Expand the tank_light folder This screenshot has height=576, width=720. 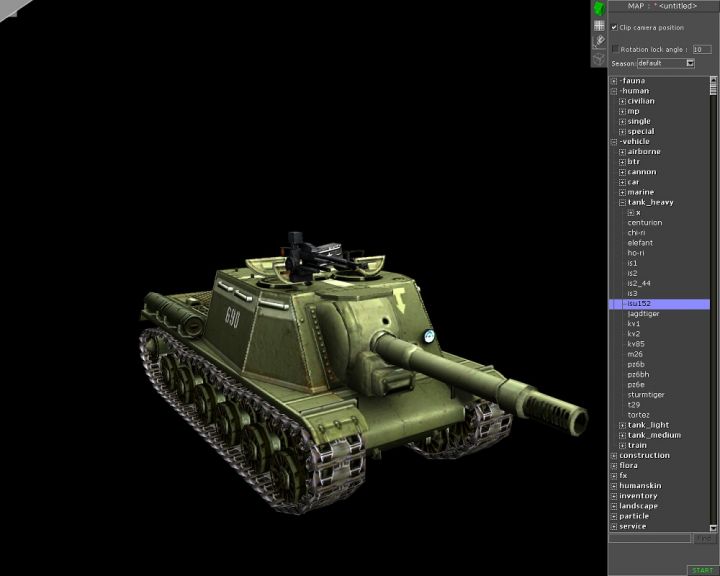click(x=622, y=425)
